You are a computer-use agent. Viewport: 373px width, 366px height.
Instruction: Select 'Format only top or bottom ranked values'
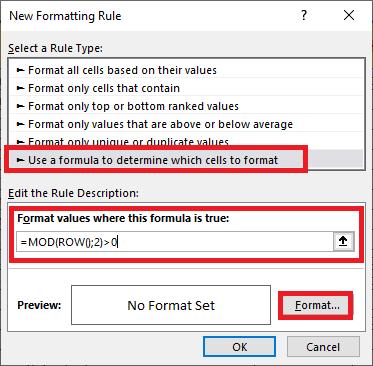186,106
